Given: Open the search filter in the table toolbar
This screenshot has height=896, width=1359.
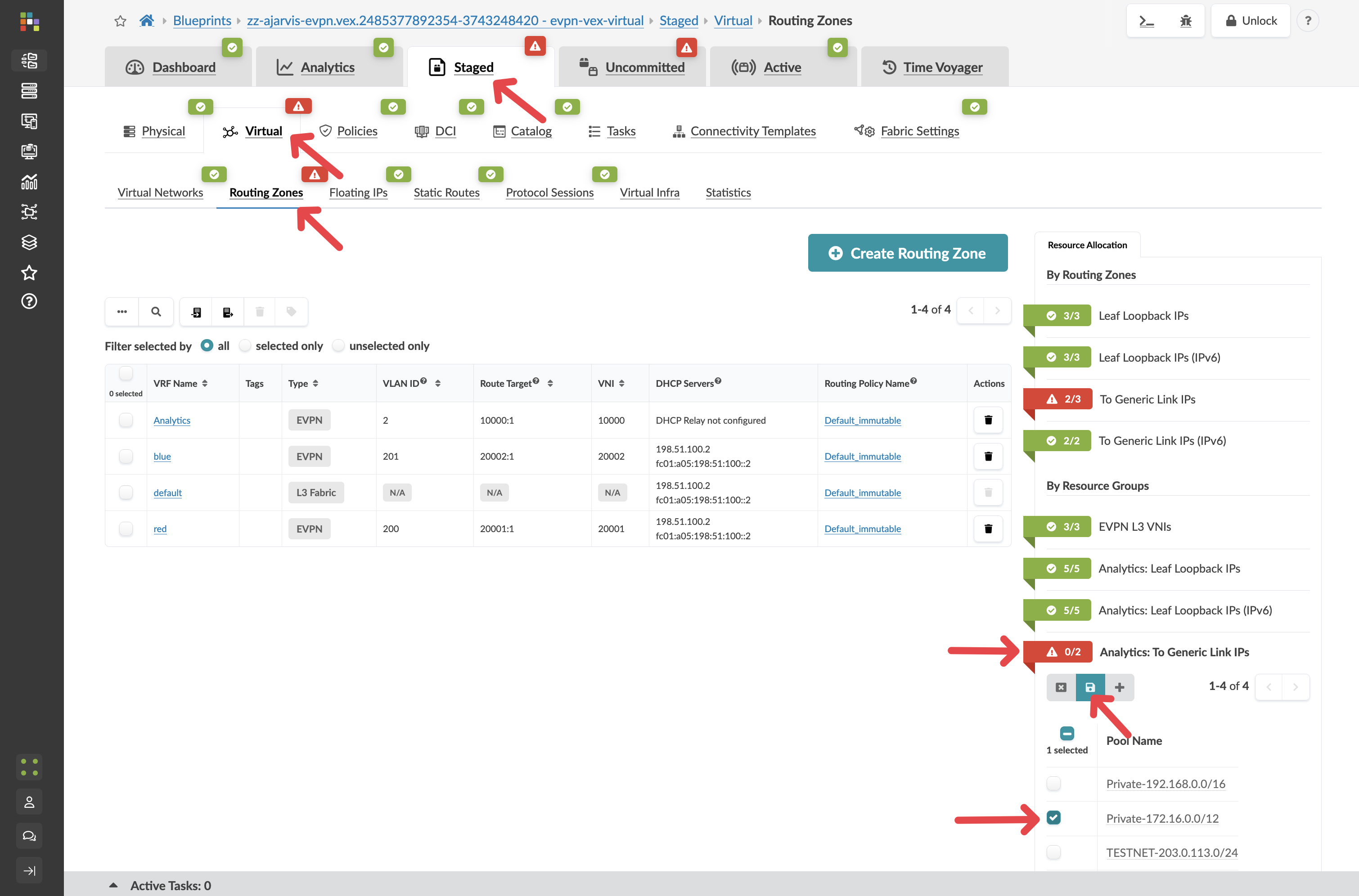Looking at the screenshot, I should [x=156, y=311].
